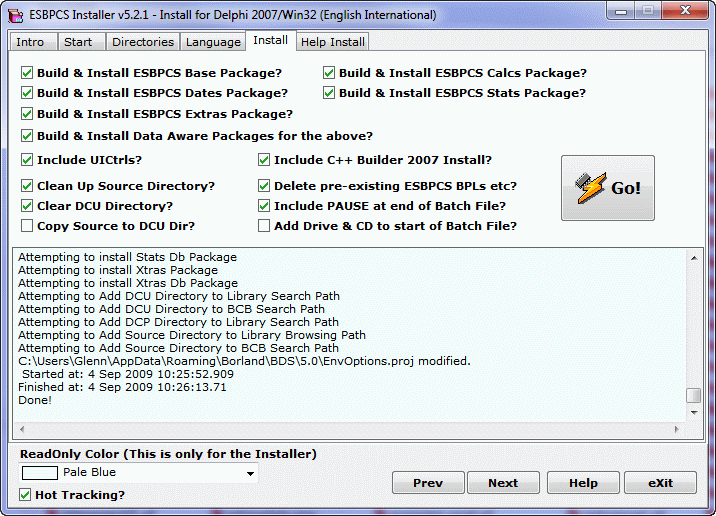Click the log scroll up arrow
This screenshot has height=516, width=716.
694,258
